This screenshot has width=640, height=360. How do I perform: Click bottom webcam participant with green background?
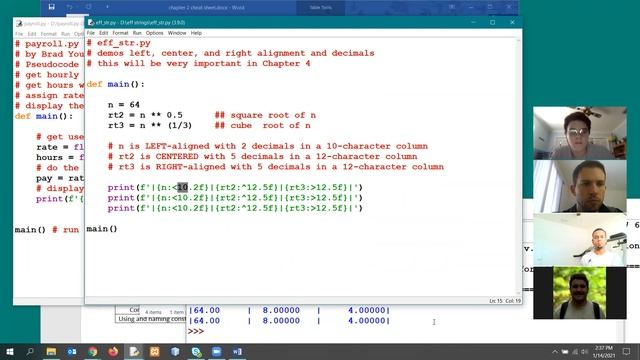(580, 293)
